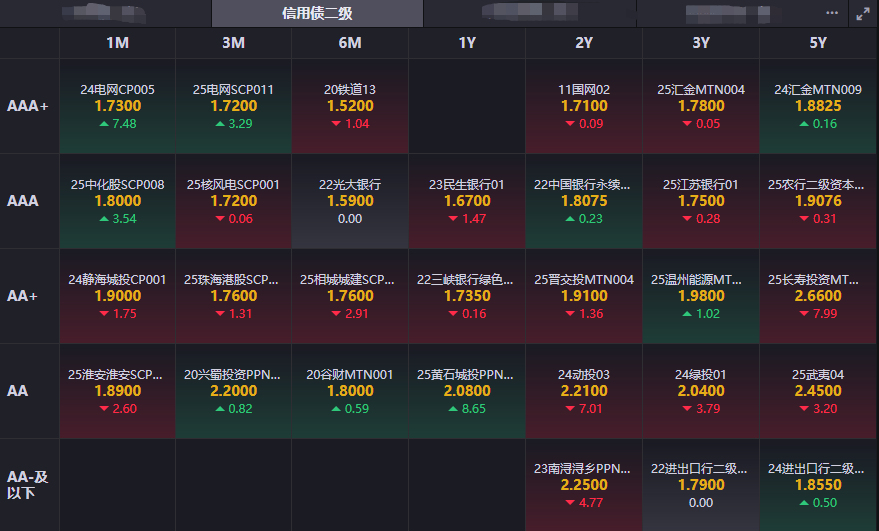The height and width of the screenshot is (531, 879).
Task: Open the 22三峡银行绿色 bond cell
Action: pyautogui.click(x=467, y=296)
